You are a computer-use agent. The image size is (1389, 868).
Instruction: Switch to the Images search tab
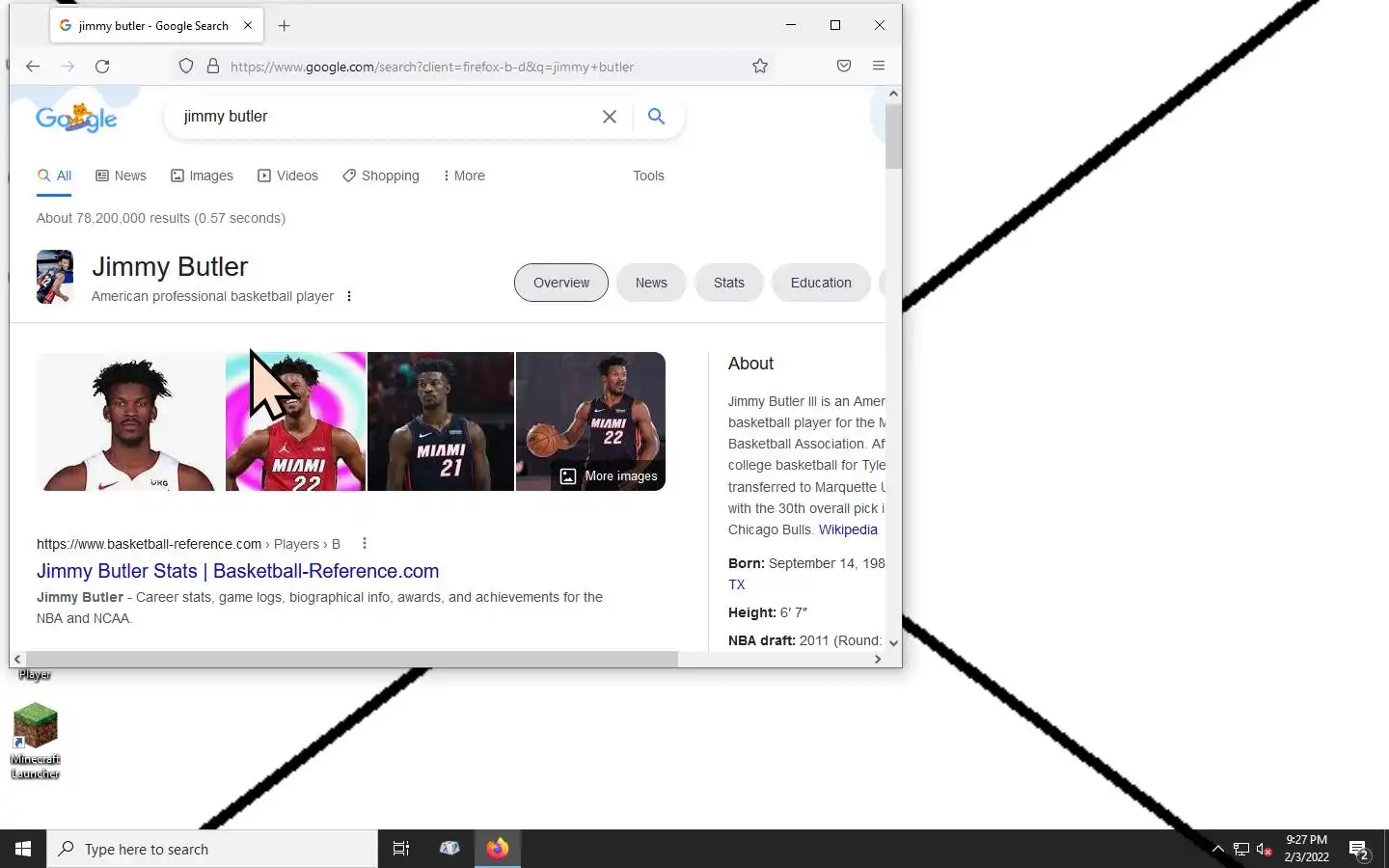[x=202, y=176]
